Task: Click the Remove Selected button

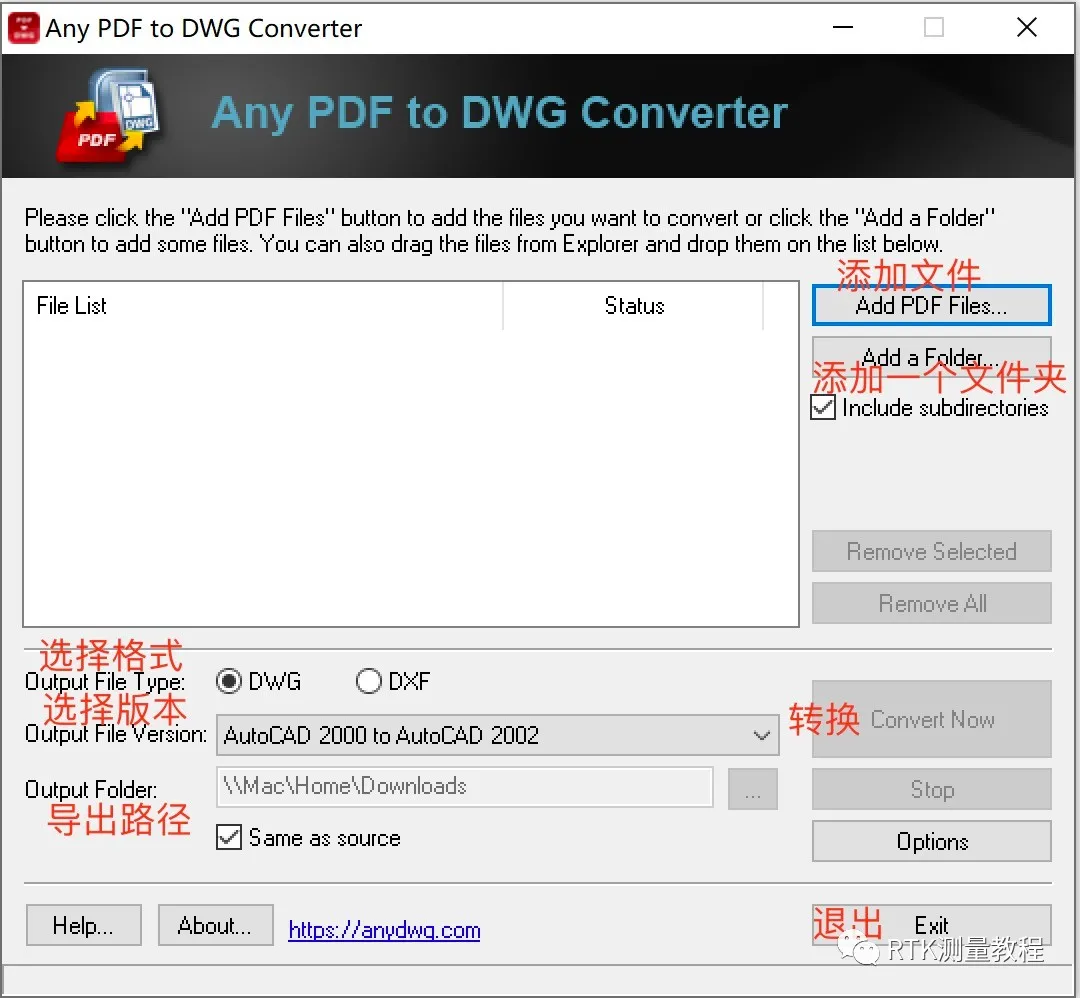Action: (931, 551)
